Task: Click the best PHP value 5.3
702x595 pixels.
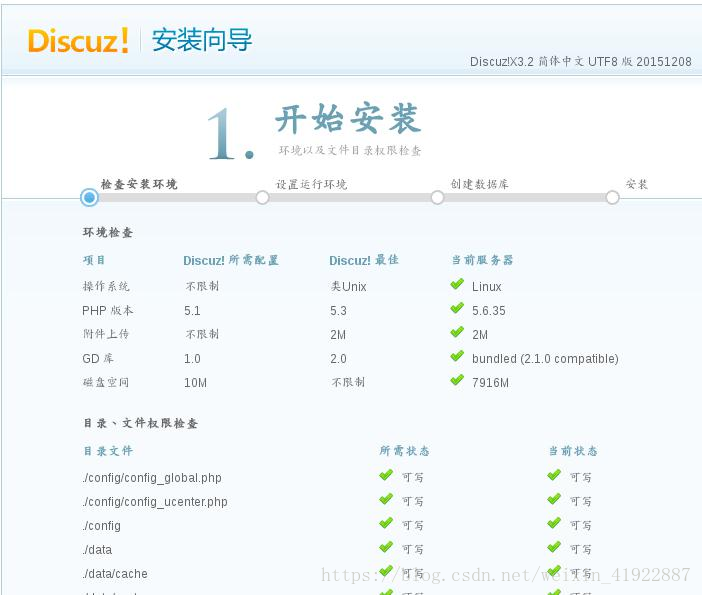Action: tap(338, 311)
